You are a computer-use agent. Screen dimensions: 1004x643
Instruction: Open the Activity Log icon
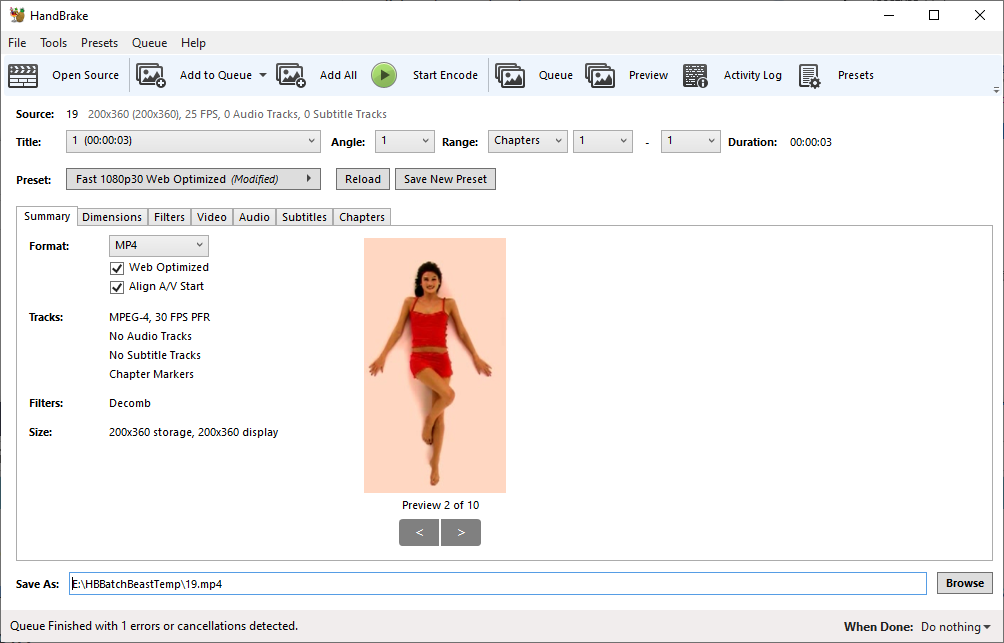696,76
